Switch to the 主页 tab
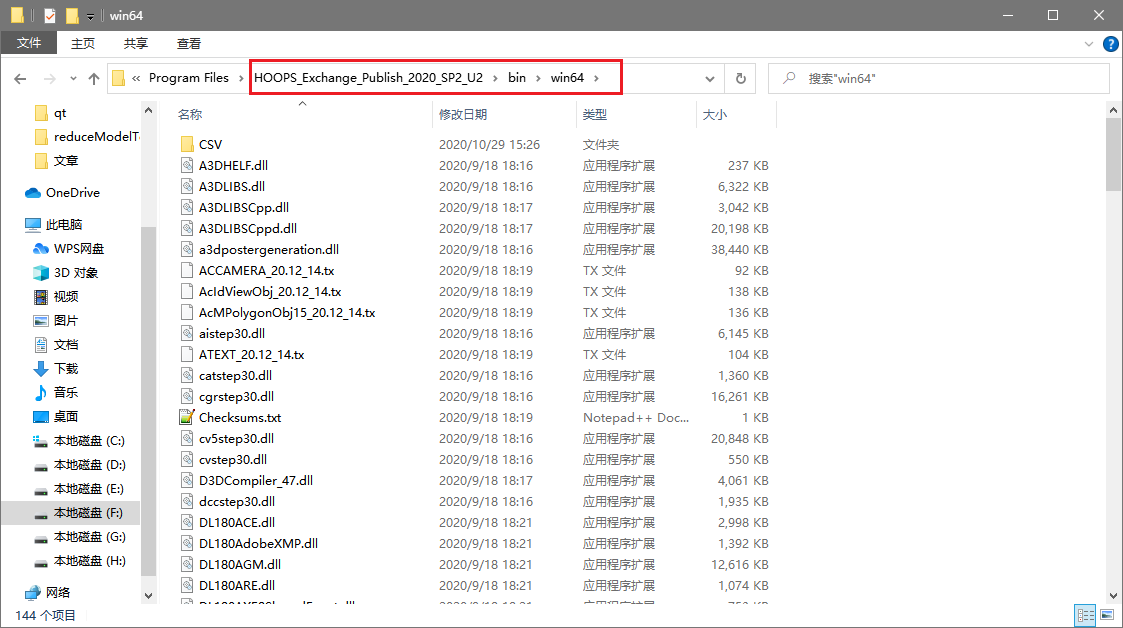Screen dimensions: 1123x628 [x=82, y=44]
